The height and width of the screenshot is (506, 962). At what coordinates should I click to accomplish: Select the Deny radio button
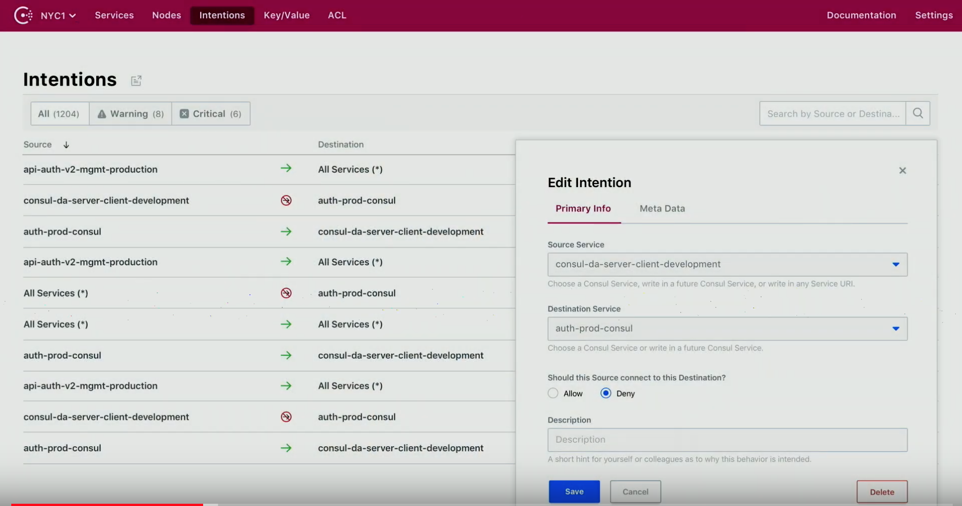(606, 394)
